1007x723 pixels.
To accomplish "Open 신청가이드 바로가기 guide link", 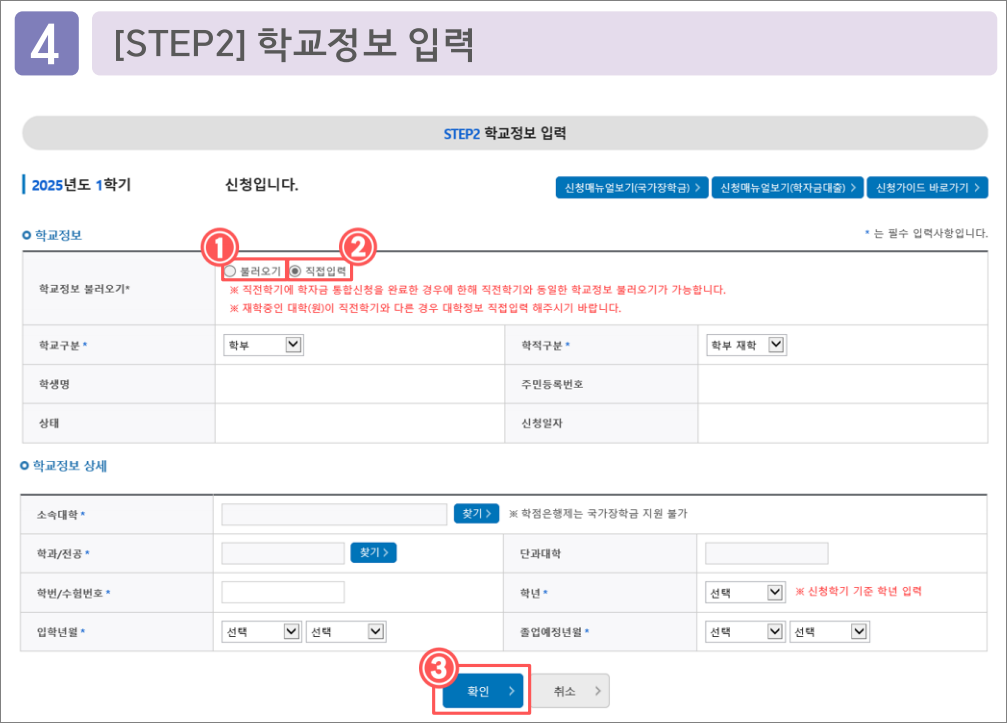I will (927, 187).
